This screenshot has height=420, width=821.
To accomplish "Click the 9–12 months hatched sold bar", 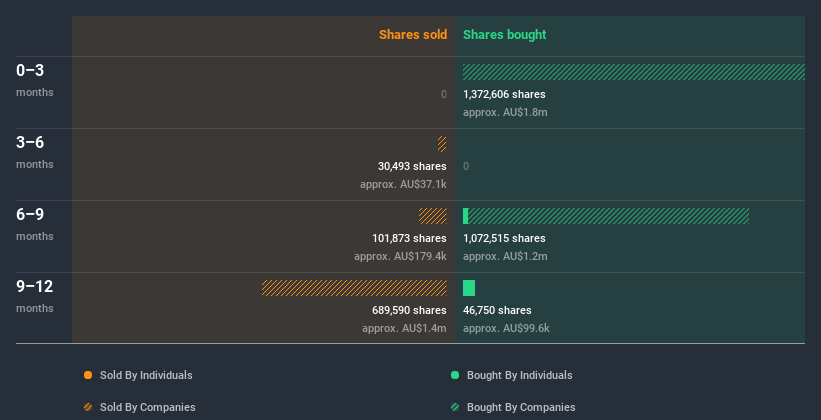I will pyautogui.click(x=354, y=288).
